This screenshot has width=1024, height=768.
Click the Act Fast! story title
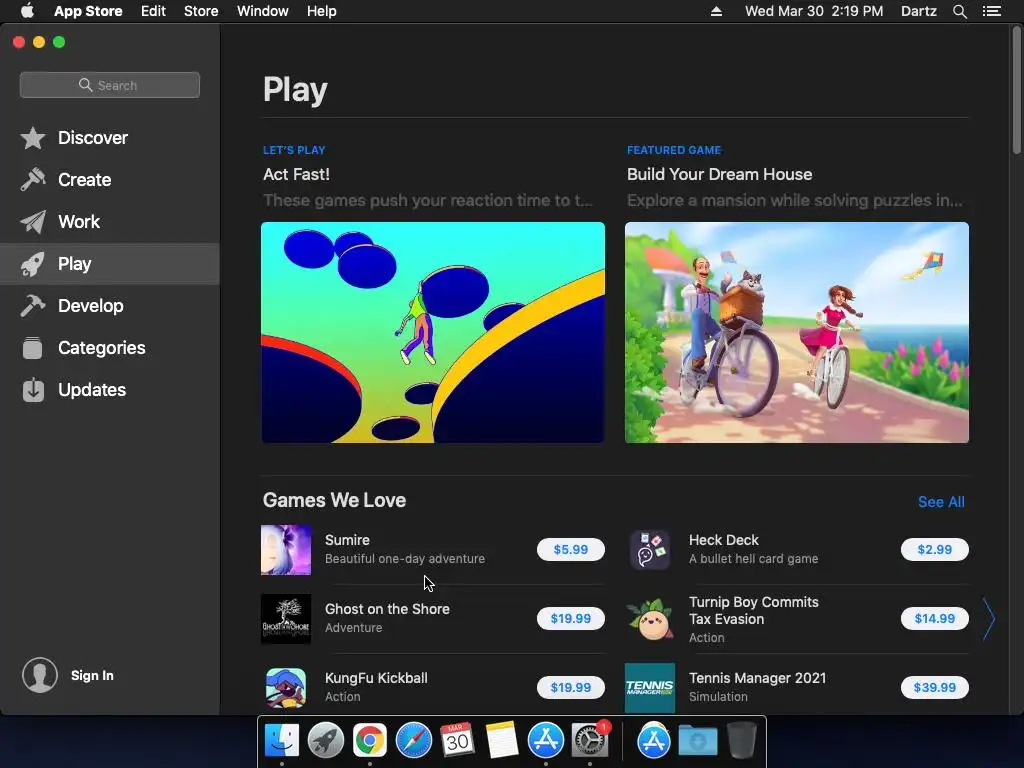pos(296,174)
